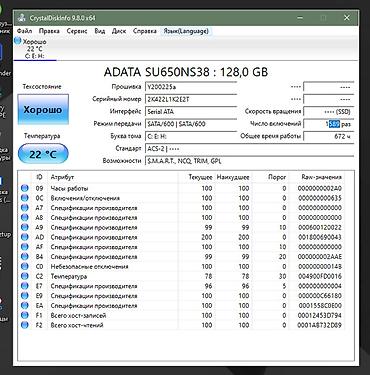This screenshot has width=370, height=375.
Task: Select the Небезопасные отключения attribute row
Action: point(182,266)
